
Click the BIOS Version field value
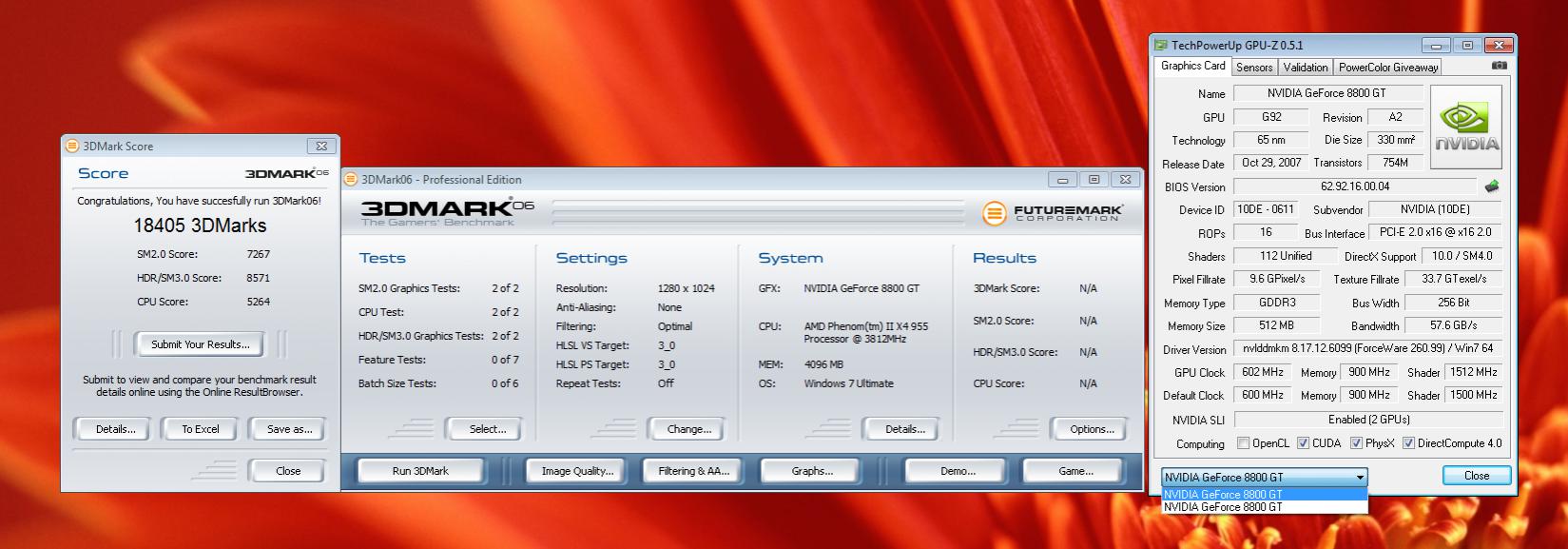[x=1355, y=186]
